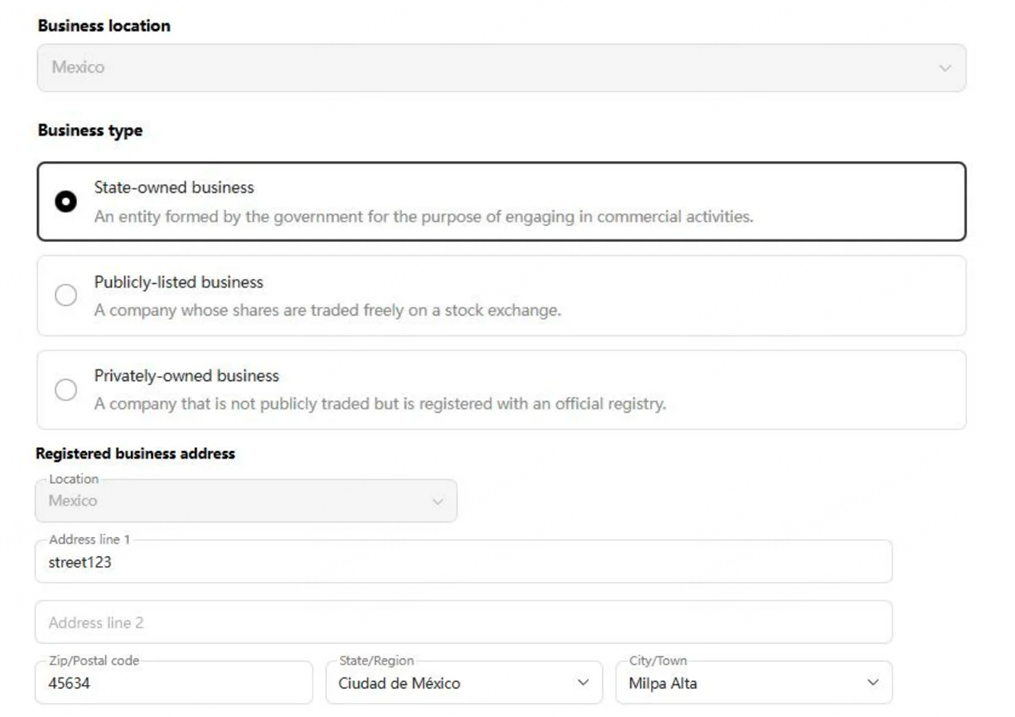Focus the Address line 1 field

coord(463,562)
